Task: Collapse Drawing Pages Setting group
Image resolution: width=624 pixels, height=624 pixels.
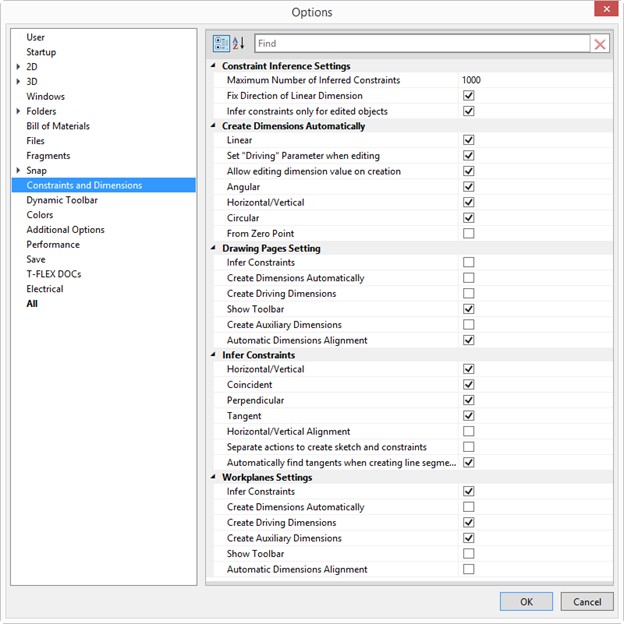Action: click(x=213, y=248)
